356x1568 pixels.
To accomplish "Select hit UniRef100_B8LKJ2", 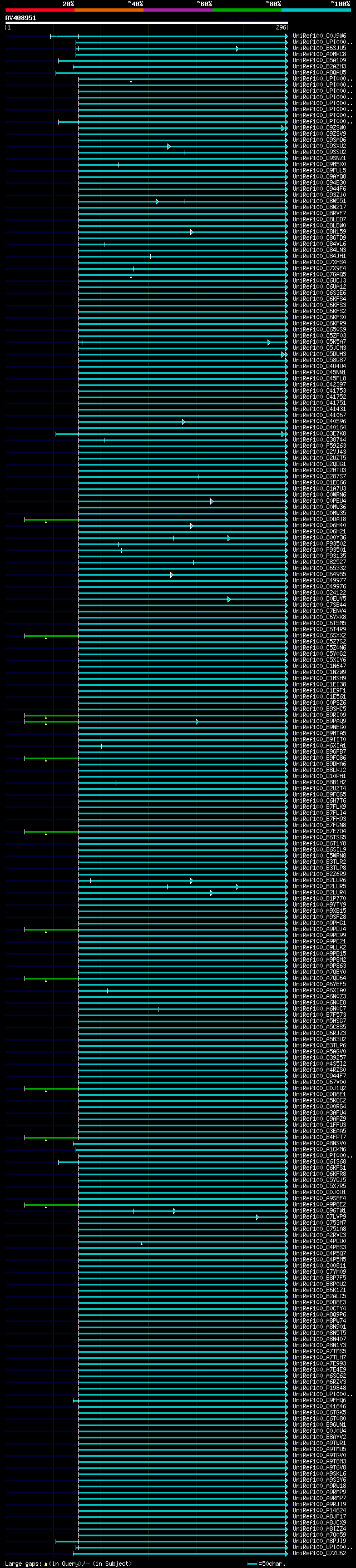I will tap(319, 770).
